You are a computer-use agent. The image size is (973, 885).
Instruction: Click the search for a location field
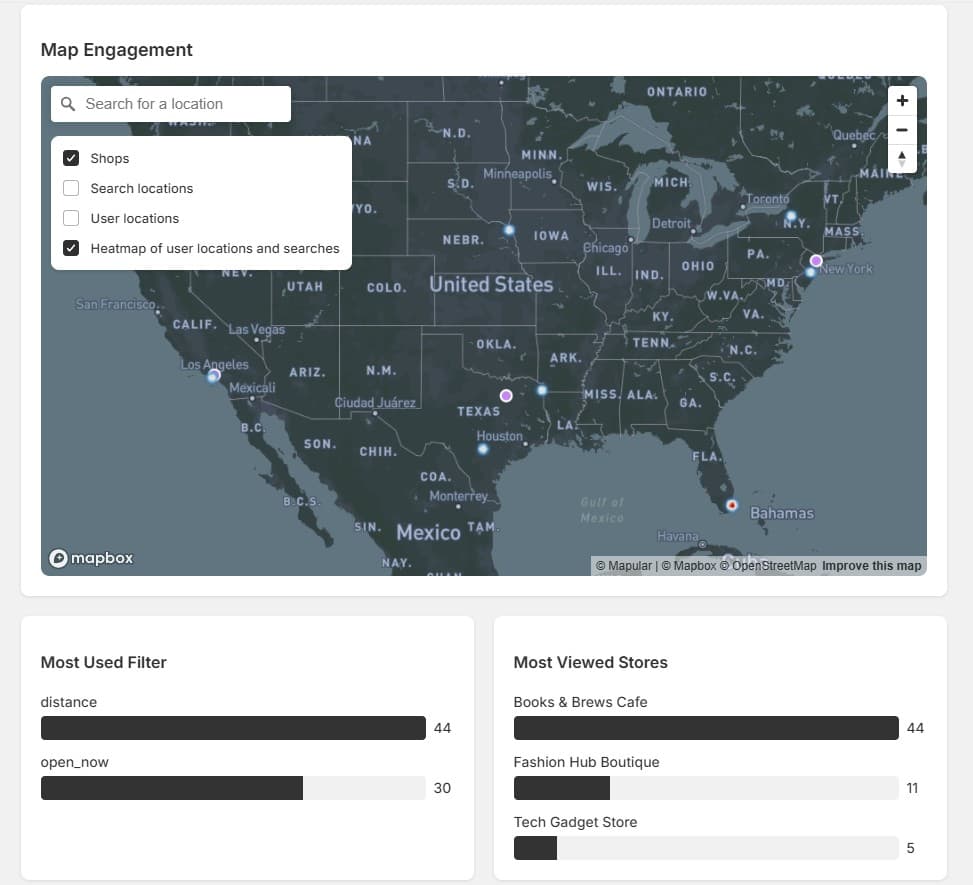click(180, 103)
